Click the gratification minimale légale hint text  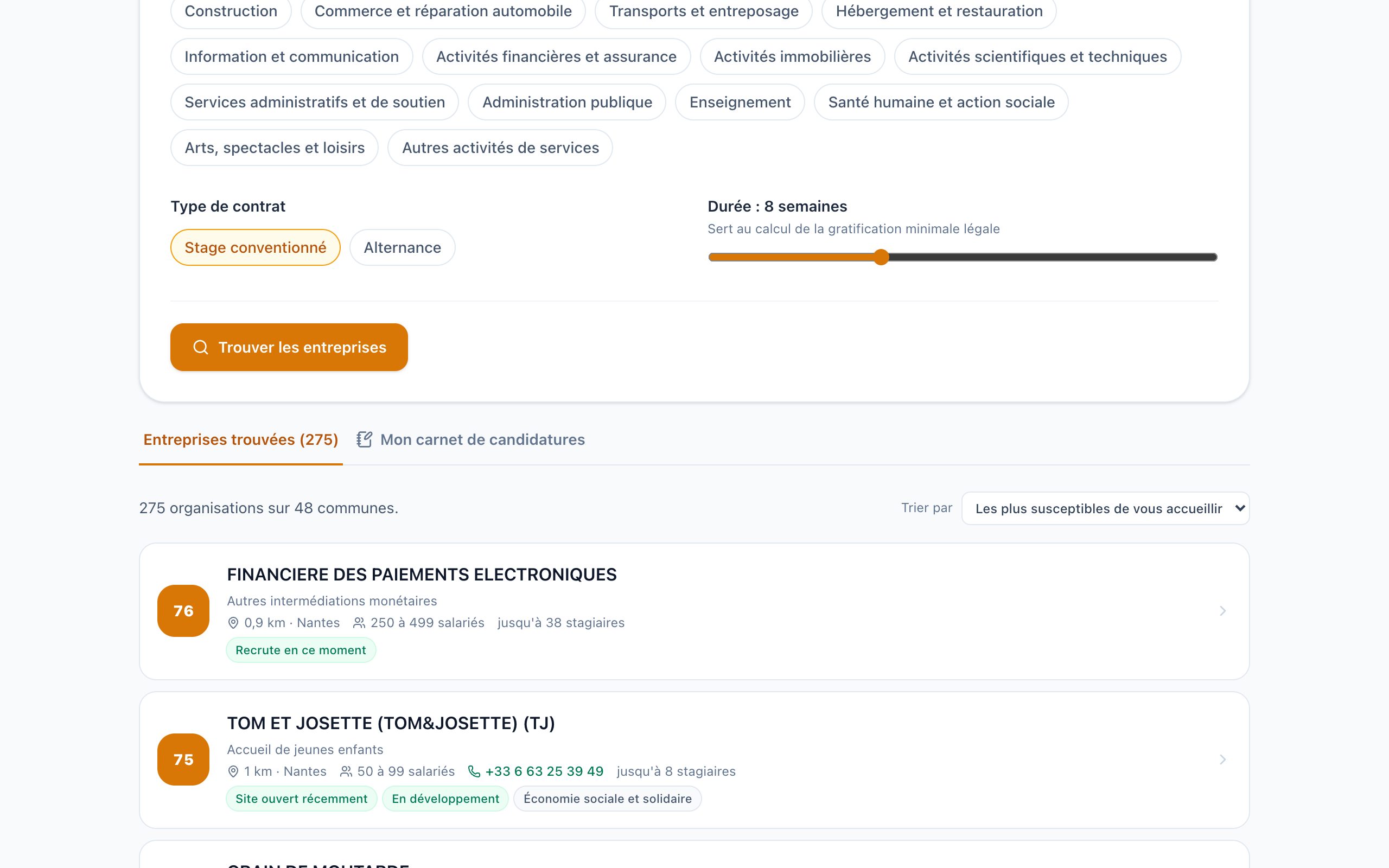[853, 229]
